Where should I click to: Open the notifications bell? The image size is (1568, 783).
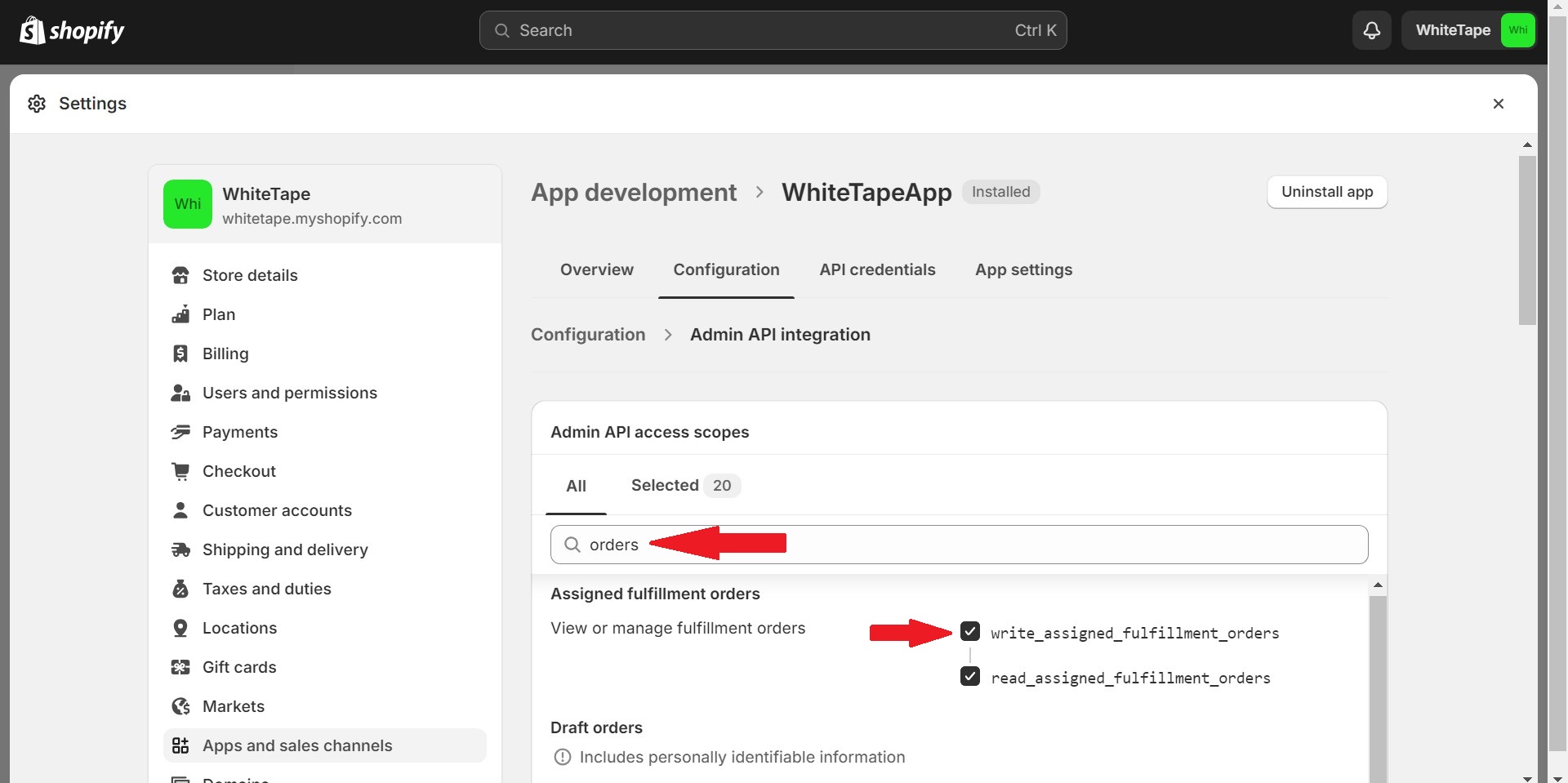[x=1372, y=30]
